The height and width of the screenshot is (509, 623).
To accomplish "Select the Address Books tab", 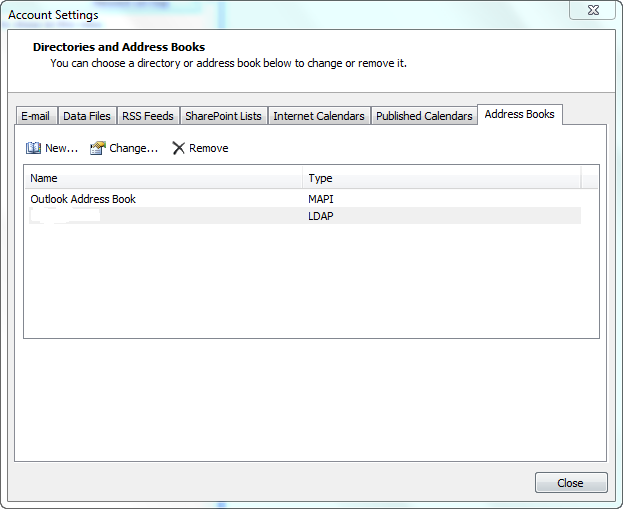I will pos(519,115).
